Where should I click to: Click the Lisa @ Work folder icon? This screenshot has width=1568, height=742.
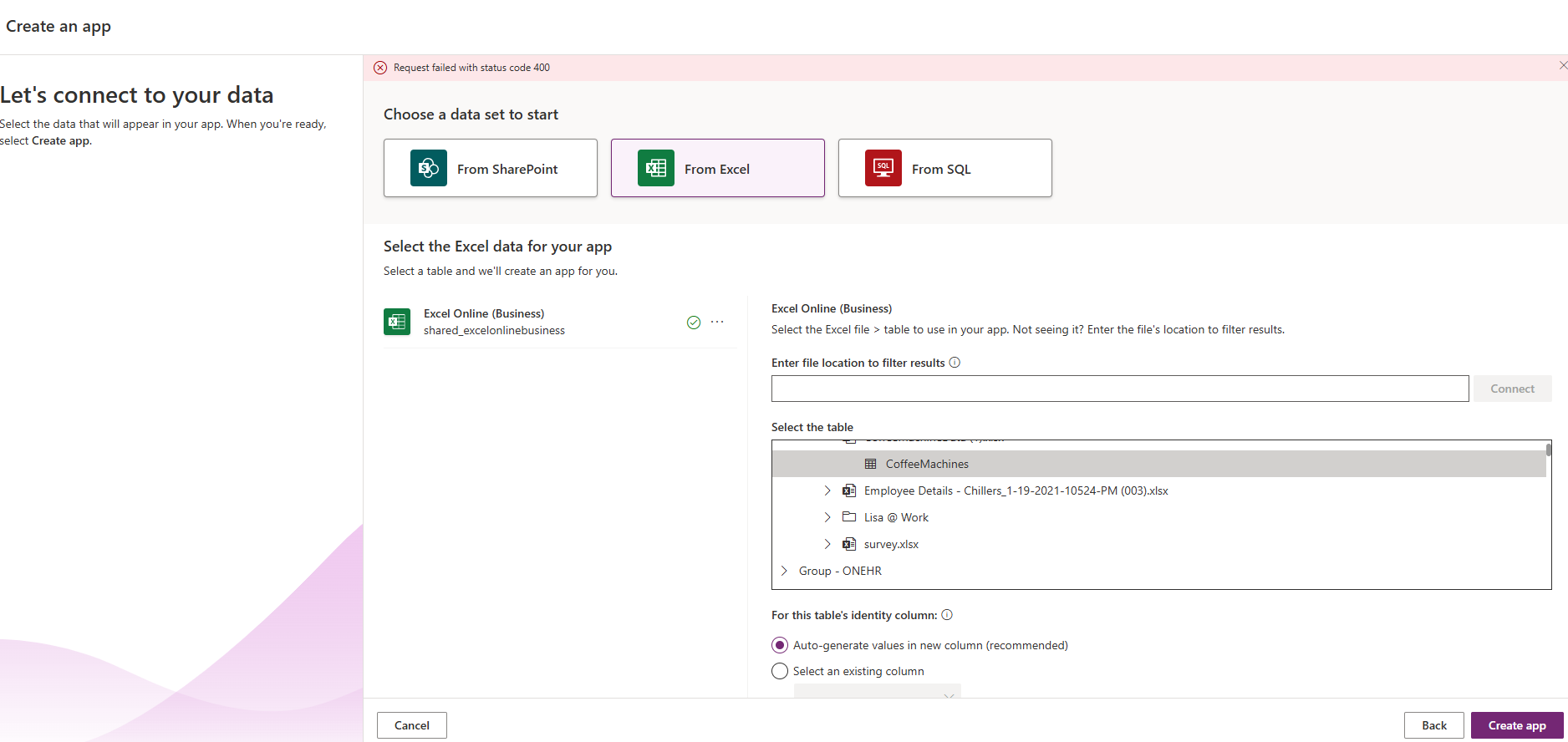coord(849,516)
